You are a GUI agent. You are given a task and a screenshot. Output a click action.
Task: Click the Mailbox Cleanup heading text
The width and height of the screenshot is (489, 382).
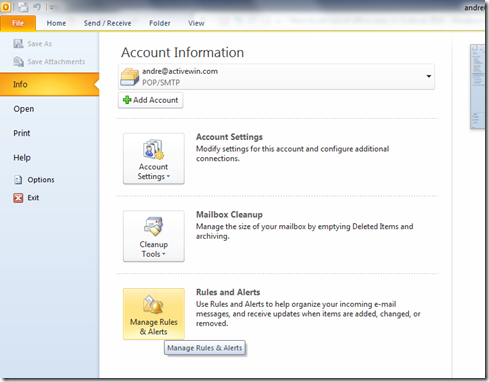pos(229,215)
